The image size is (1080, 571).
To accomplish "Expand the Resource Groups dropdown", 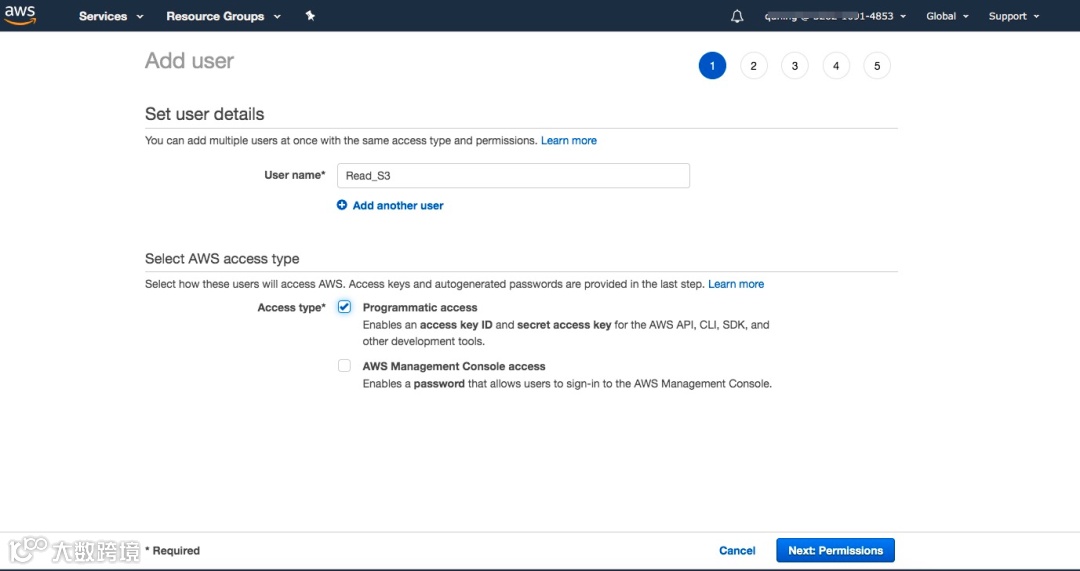I will (x=223, y=16).
